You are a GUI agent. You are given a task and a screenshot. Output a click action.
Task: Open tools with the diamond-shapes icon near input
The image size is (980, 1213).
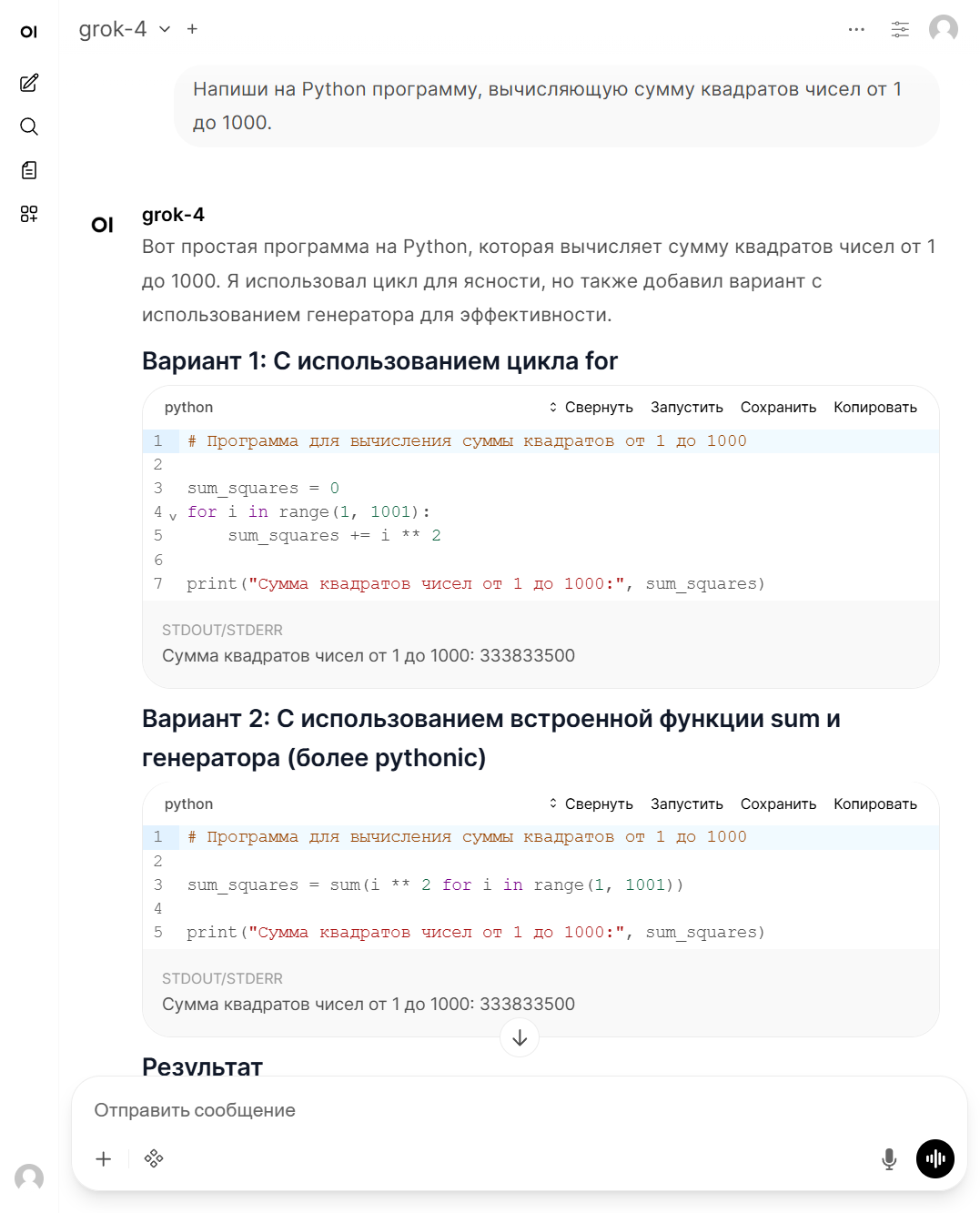[x=153, y=1158]
